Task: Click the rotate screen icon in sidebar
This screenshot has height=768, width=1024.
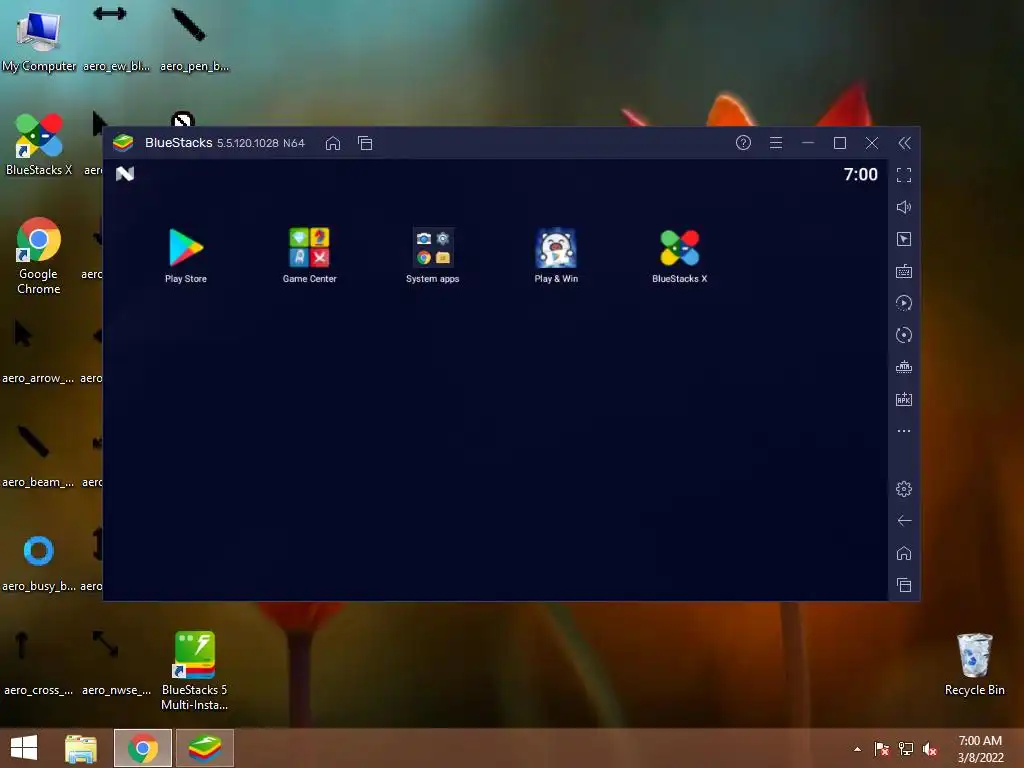Action: [904, 335]
